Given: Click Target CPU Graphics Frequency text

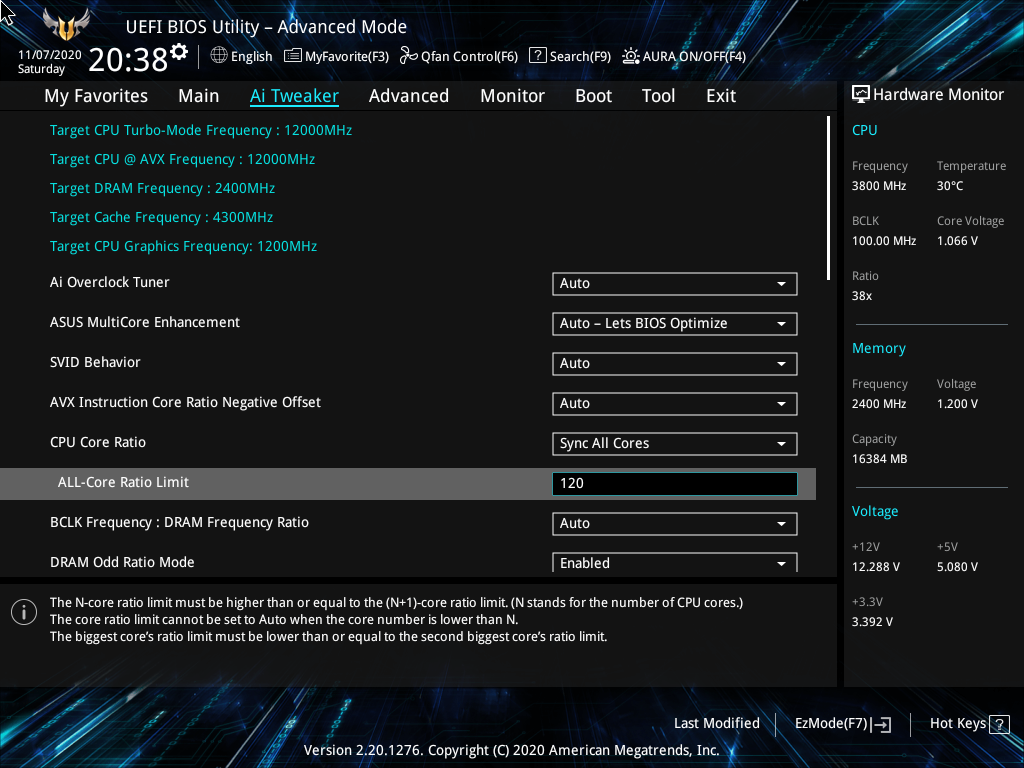Looking at the screenshot, I should (x=184, y=246).
